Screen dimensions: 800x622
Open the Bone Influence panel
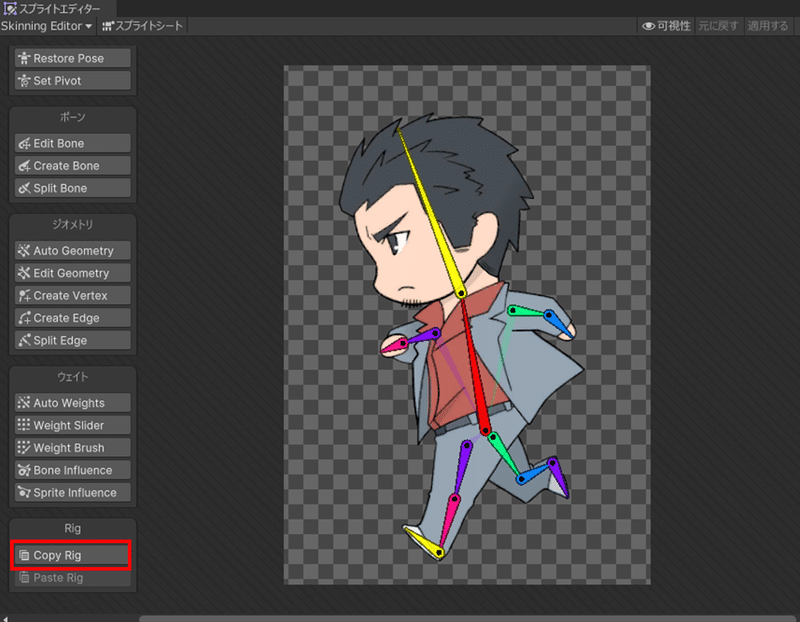click(72, 470)
